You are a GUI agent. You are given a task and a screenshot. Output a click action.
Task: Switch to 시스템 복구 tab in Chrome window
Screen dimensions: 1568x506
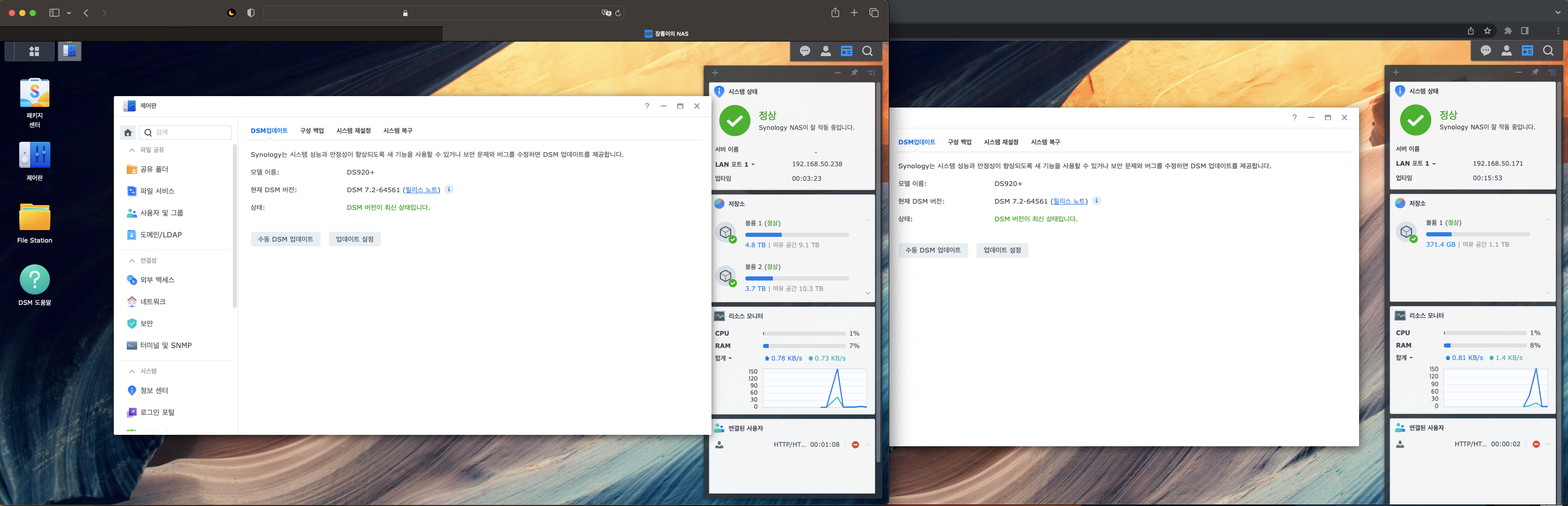(x=1045, y=142)
